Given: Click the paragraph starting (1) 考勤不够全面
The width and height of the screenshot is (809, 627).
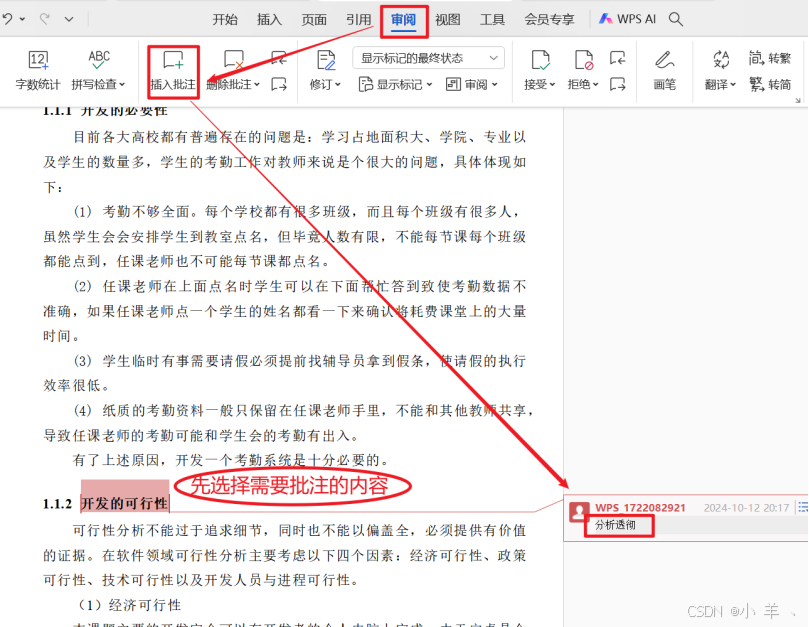Looking at the screenshot, I should click(x=284, y=236).
